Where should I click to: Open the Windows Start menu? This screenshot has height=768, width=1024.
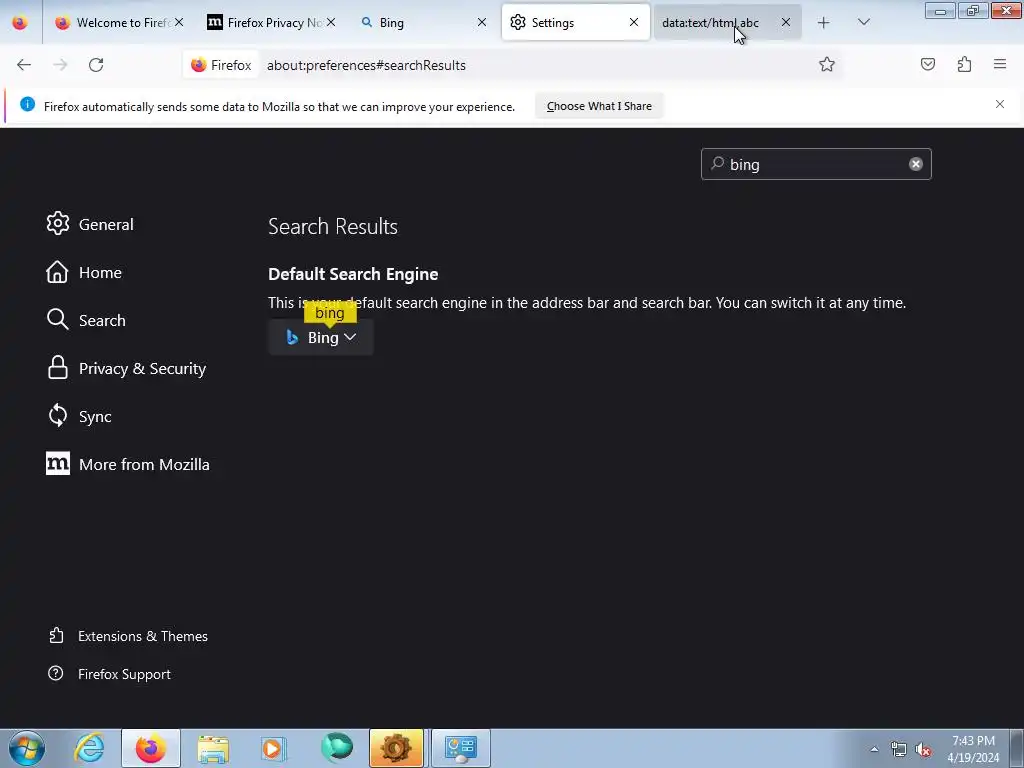point(27,748)
